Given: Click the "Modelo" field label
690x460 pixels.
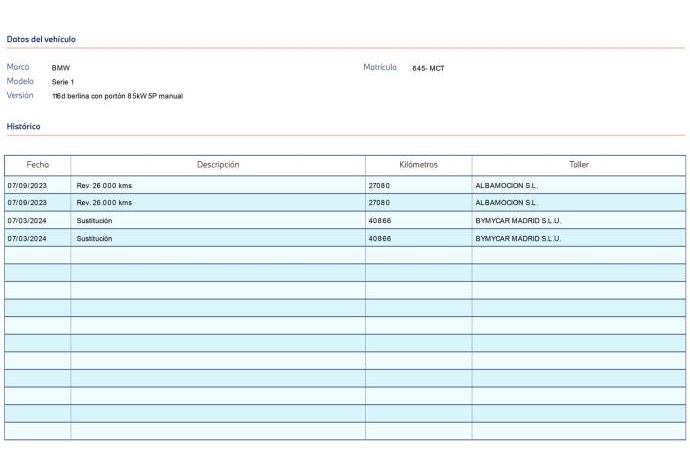Looking at the screenshot, I should pos(21,81).
